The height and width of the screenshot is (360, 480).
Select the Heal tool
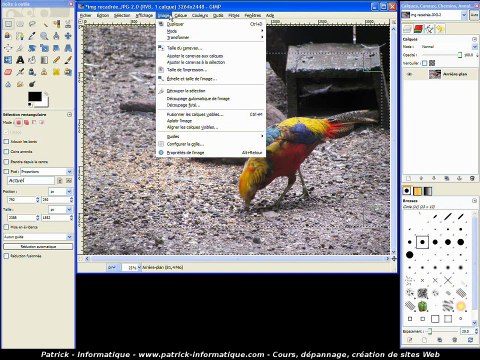pyautogui.click(x=56, y=72)
